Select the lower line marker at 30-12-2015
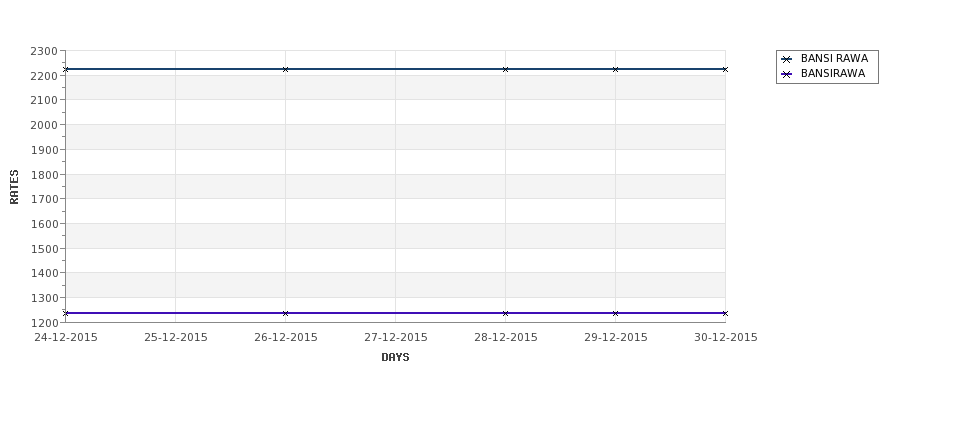975x429 pixels. [725, 313]
